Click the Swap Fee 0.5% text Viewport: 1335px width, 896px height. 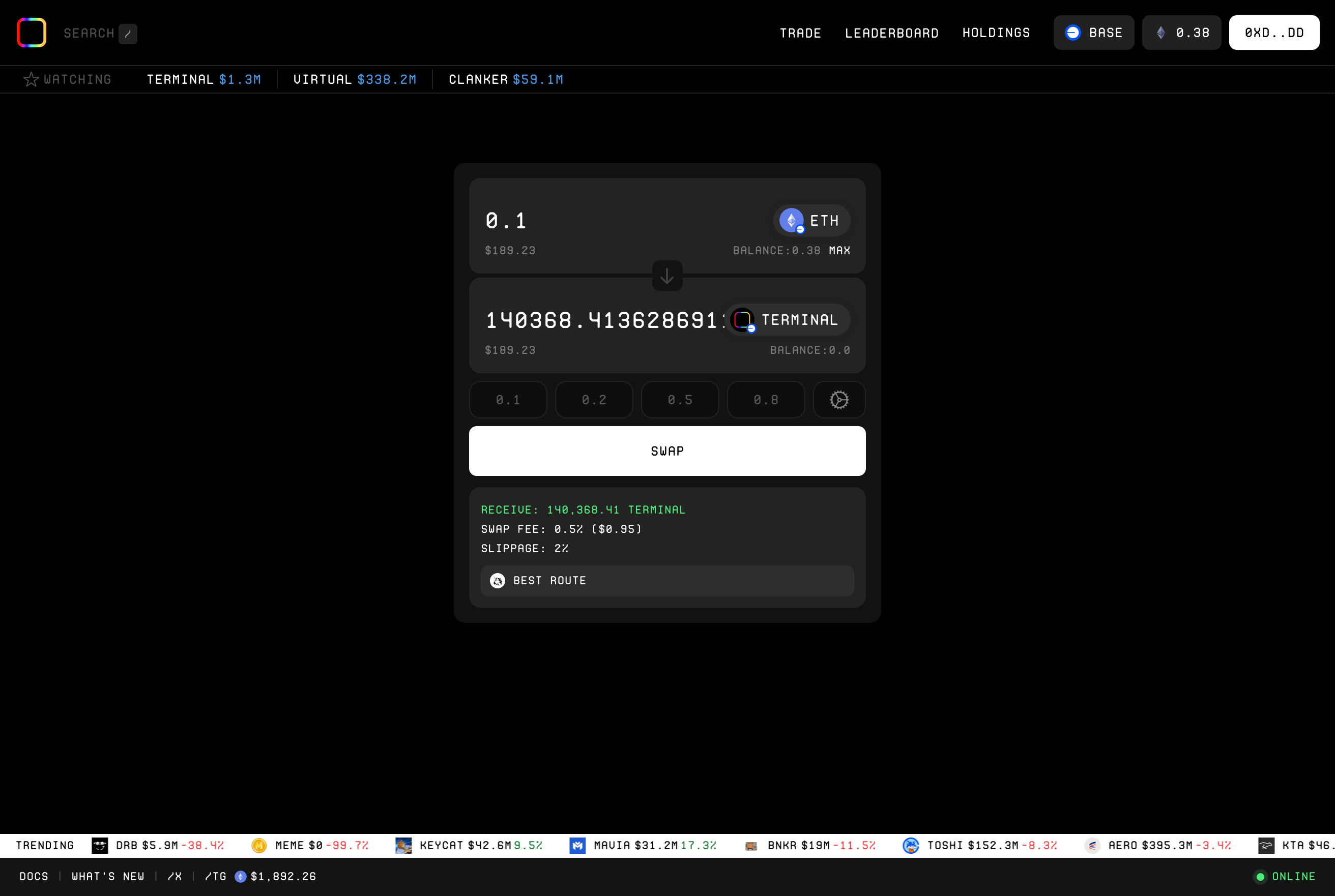[x=561, y=529]
